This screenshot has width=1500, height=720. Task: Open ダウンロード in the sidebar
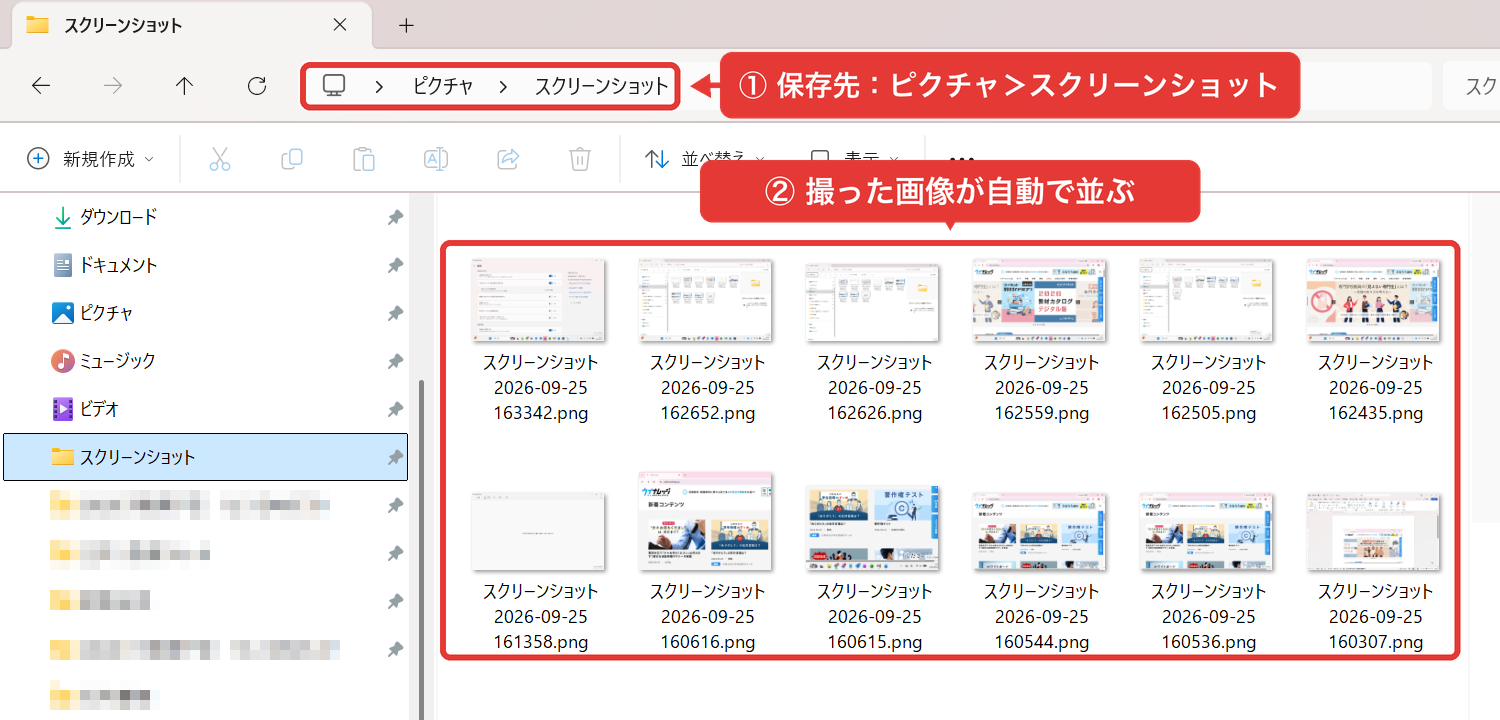tap(118, 217)
